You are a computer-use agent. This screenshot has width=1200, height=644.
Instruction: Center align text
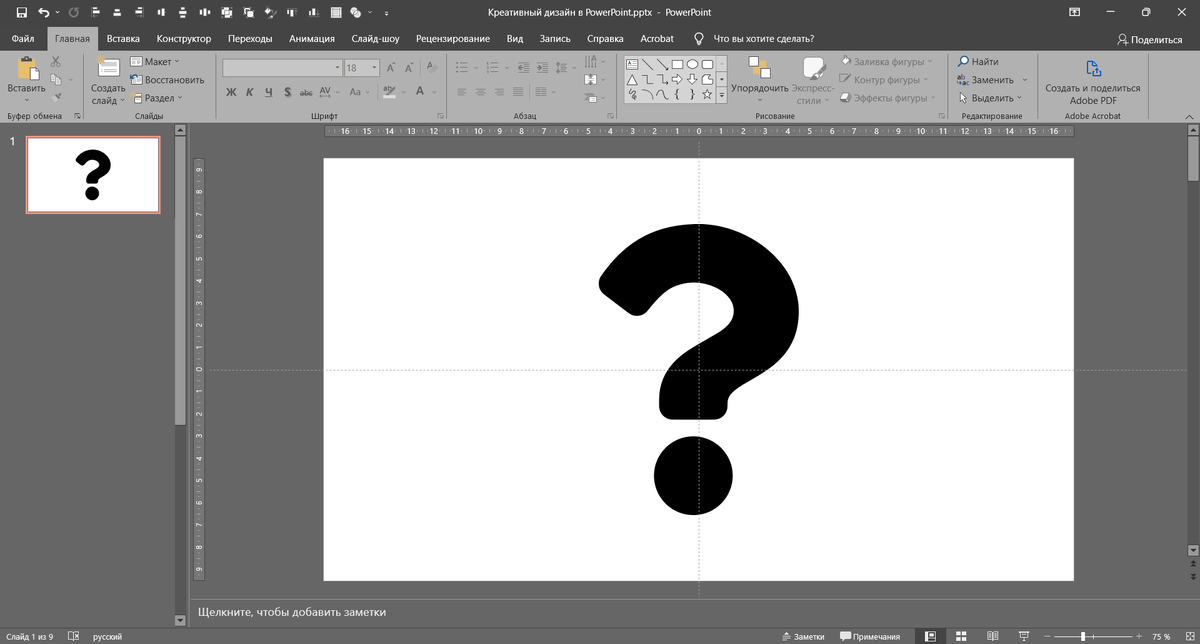pyautogui.click(x=481, y=92)
